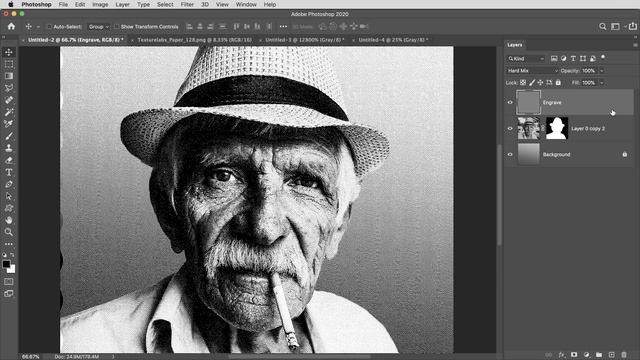Viewport: 640px width, 360px height.
Task: Open the Apple menu
Action: click(x=11, y=4)
